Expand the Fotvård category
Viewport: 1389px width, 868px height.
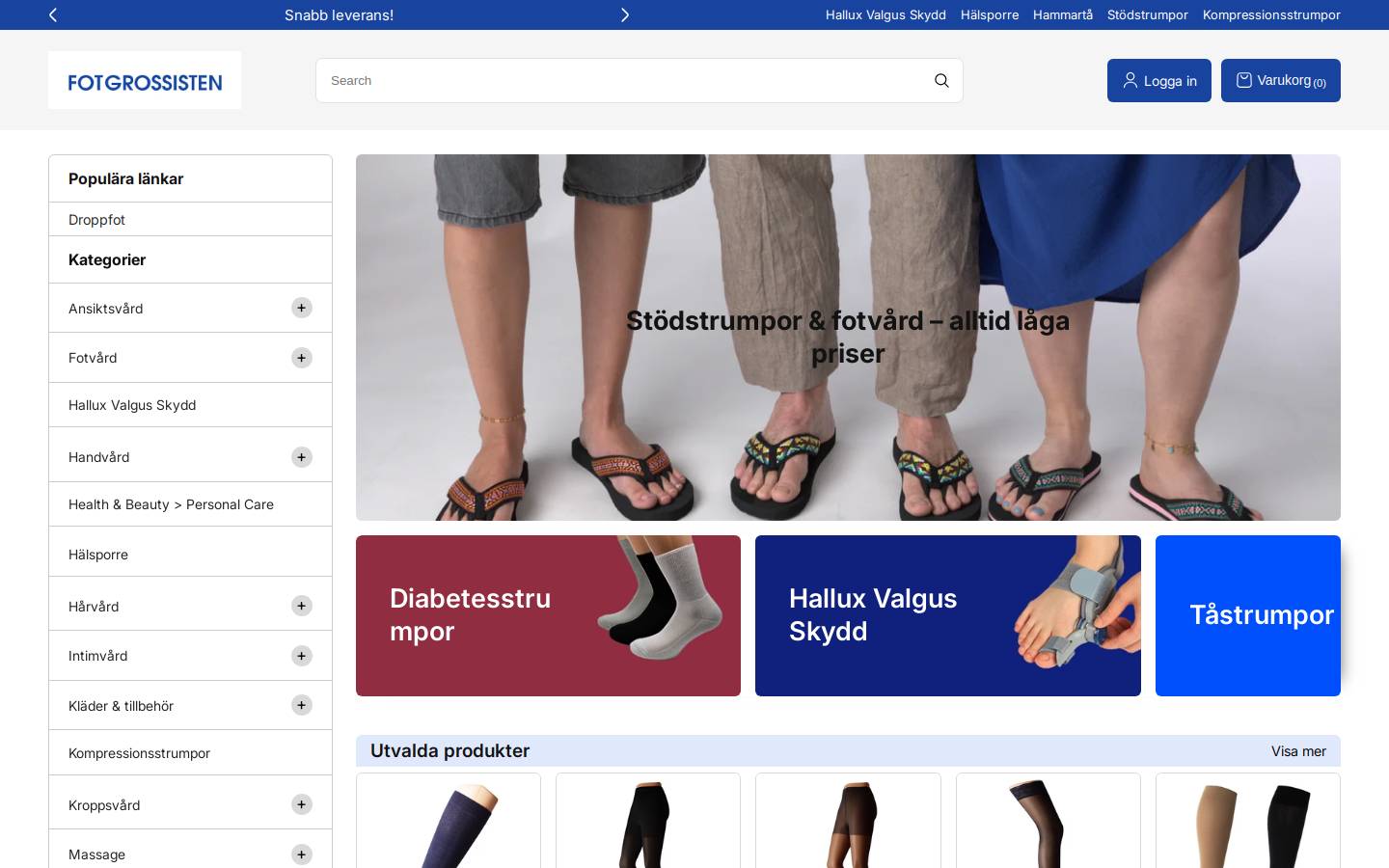(302, 358)
